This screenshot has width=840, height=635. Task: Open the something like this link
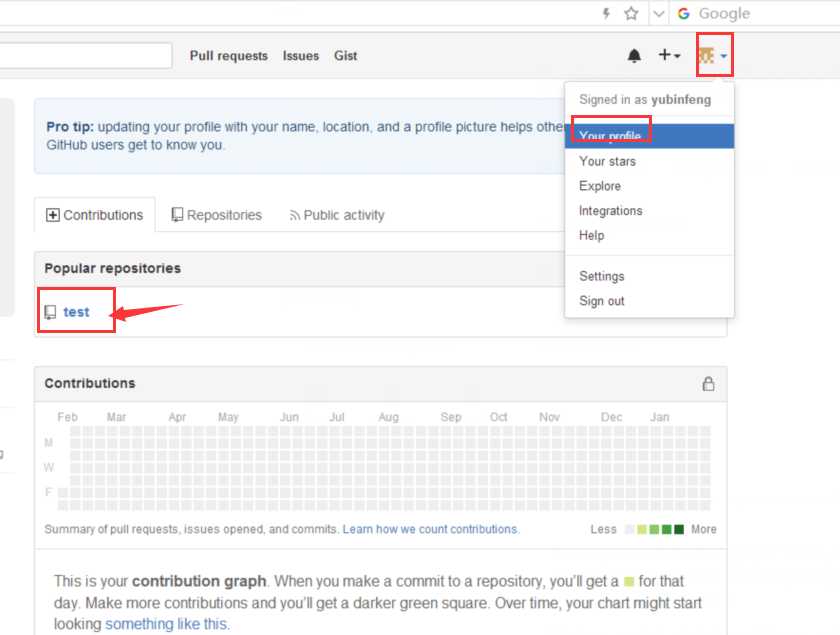coord(167,624)
